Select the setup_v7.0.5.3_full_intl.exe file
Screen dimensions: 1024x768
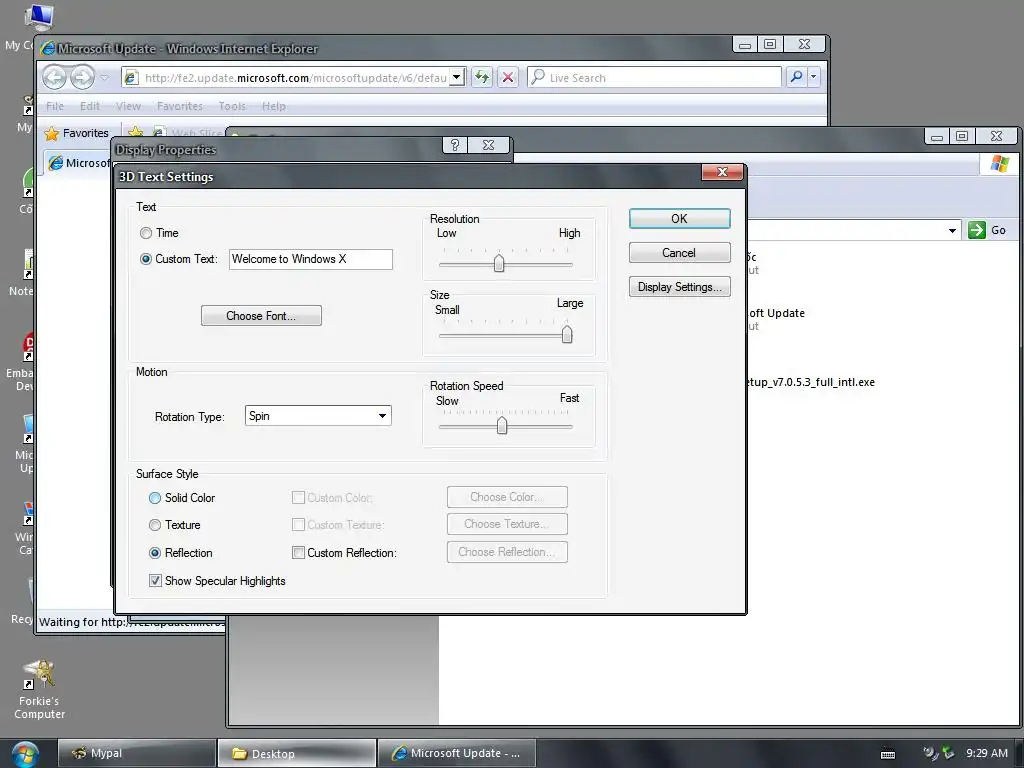(x=810, y=382)
